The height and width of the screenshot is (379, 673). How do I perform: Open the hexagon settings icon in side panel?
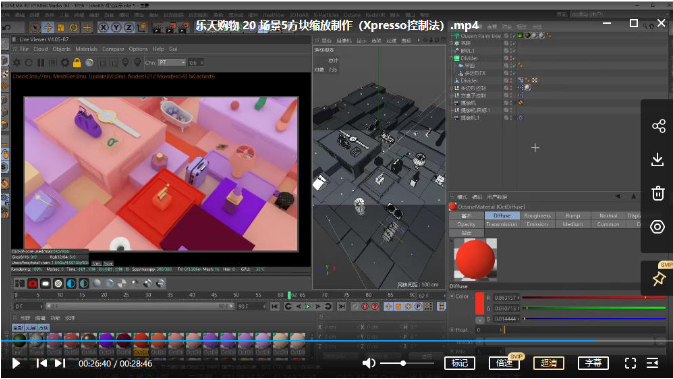tap(658, 227)
